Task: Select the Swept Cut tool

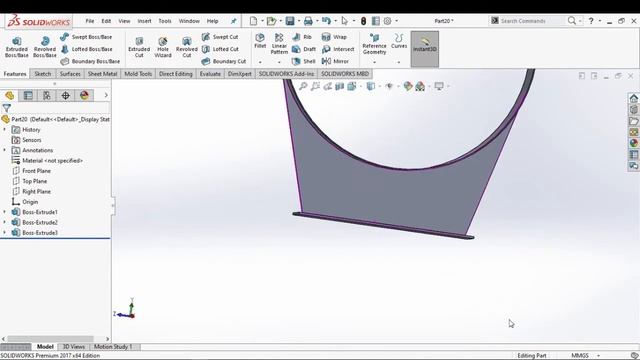Action: pos(220,37)
